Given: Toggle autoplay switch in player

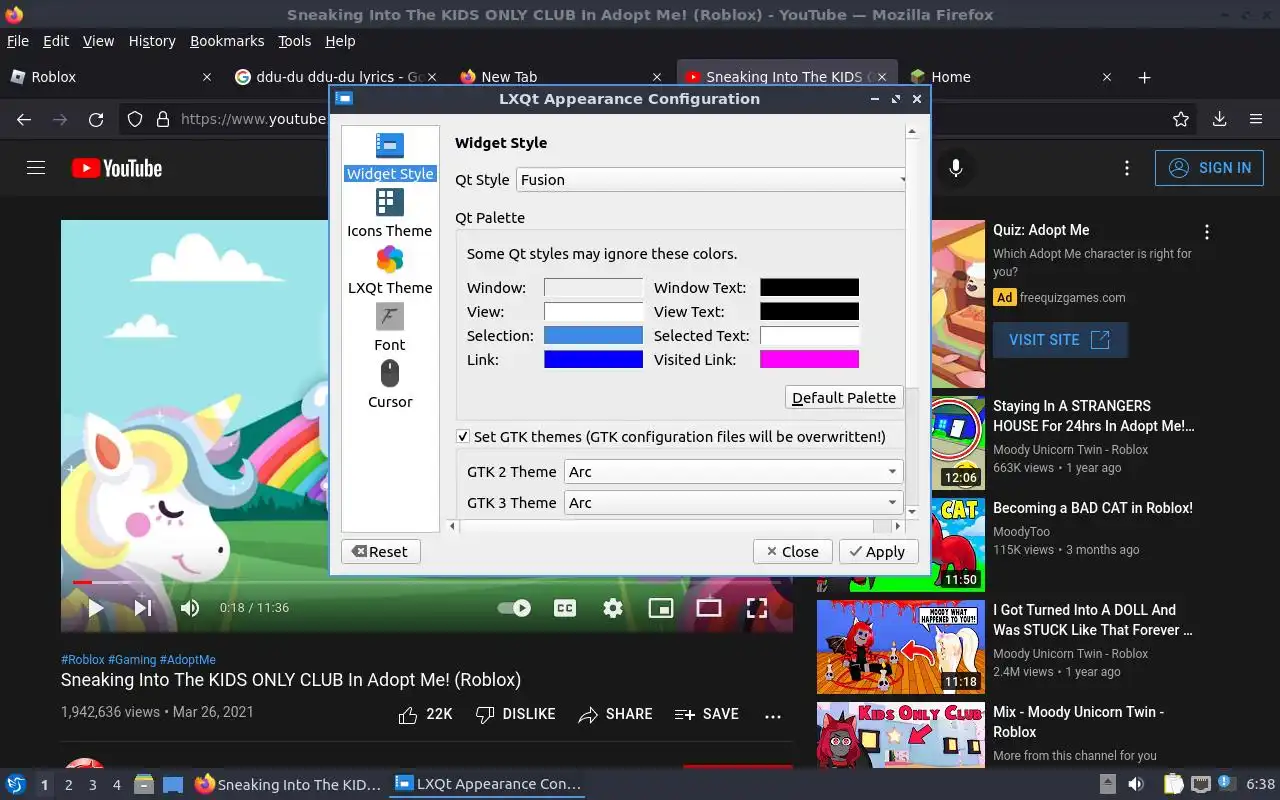Looking at the screenshot, I should [514, 608].
